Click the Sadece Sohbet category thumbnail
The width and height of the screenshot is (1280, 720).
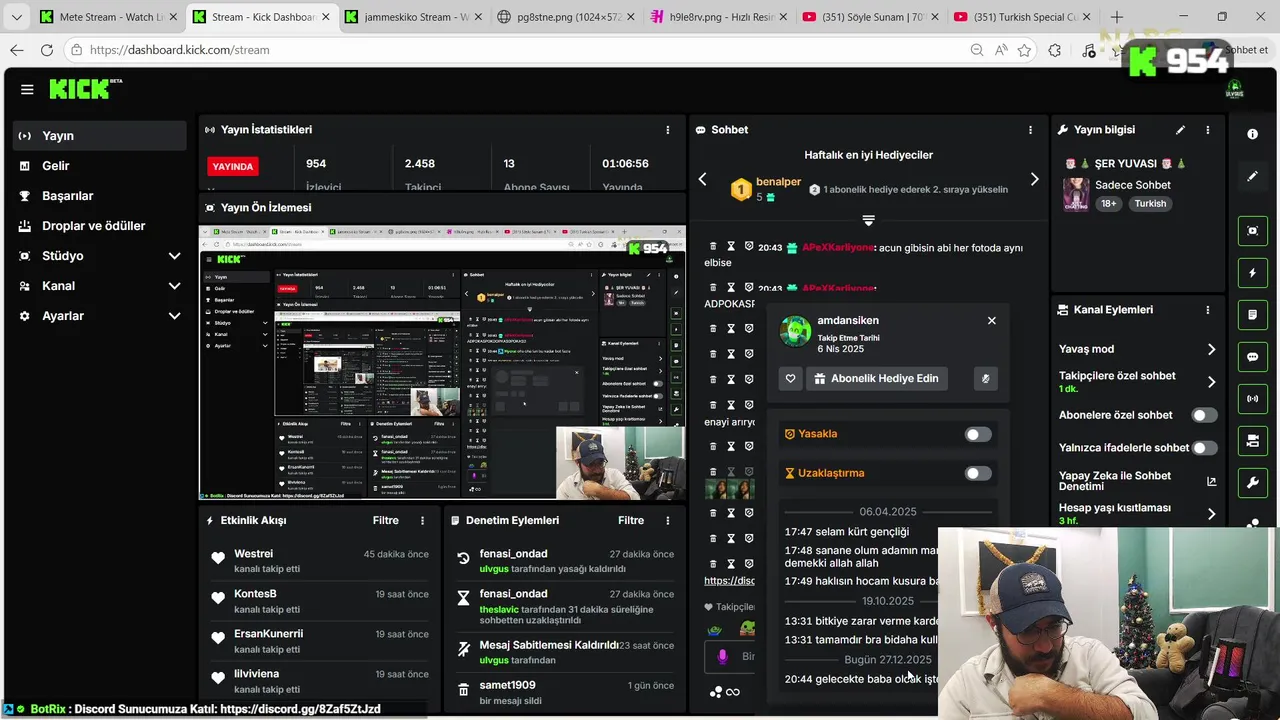pos(1076,194)
